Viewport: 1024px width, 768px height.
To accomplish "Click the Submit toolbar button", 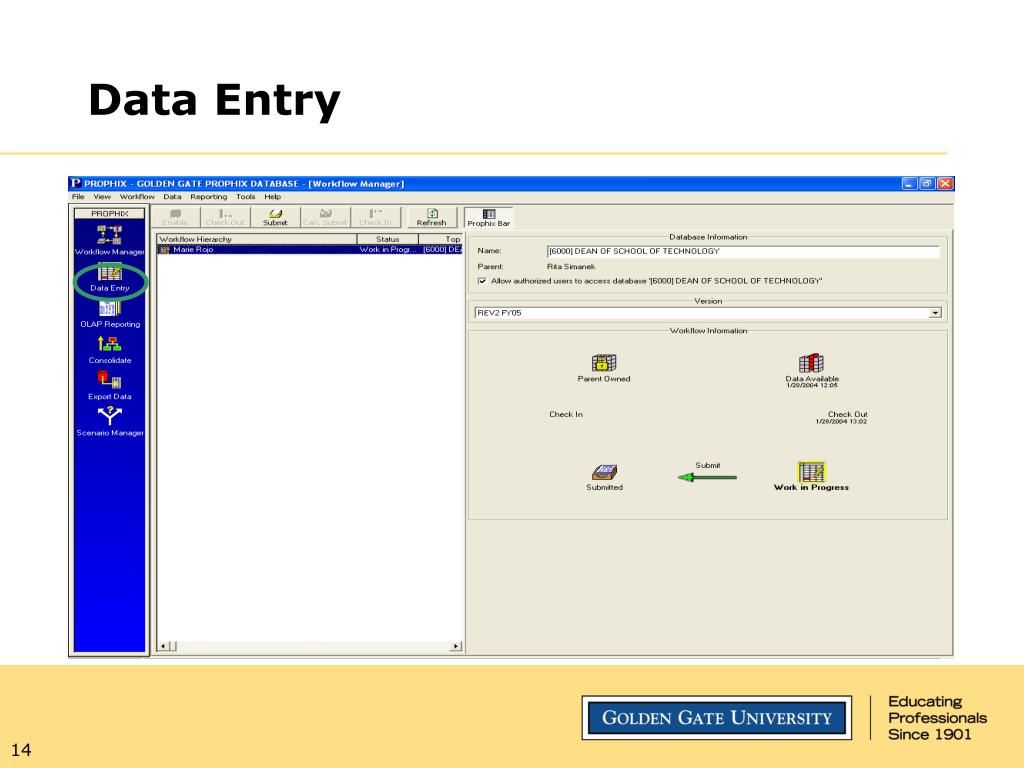I will click(275, 217).
